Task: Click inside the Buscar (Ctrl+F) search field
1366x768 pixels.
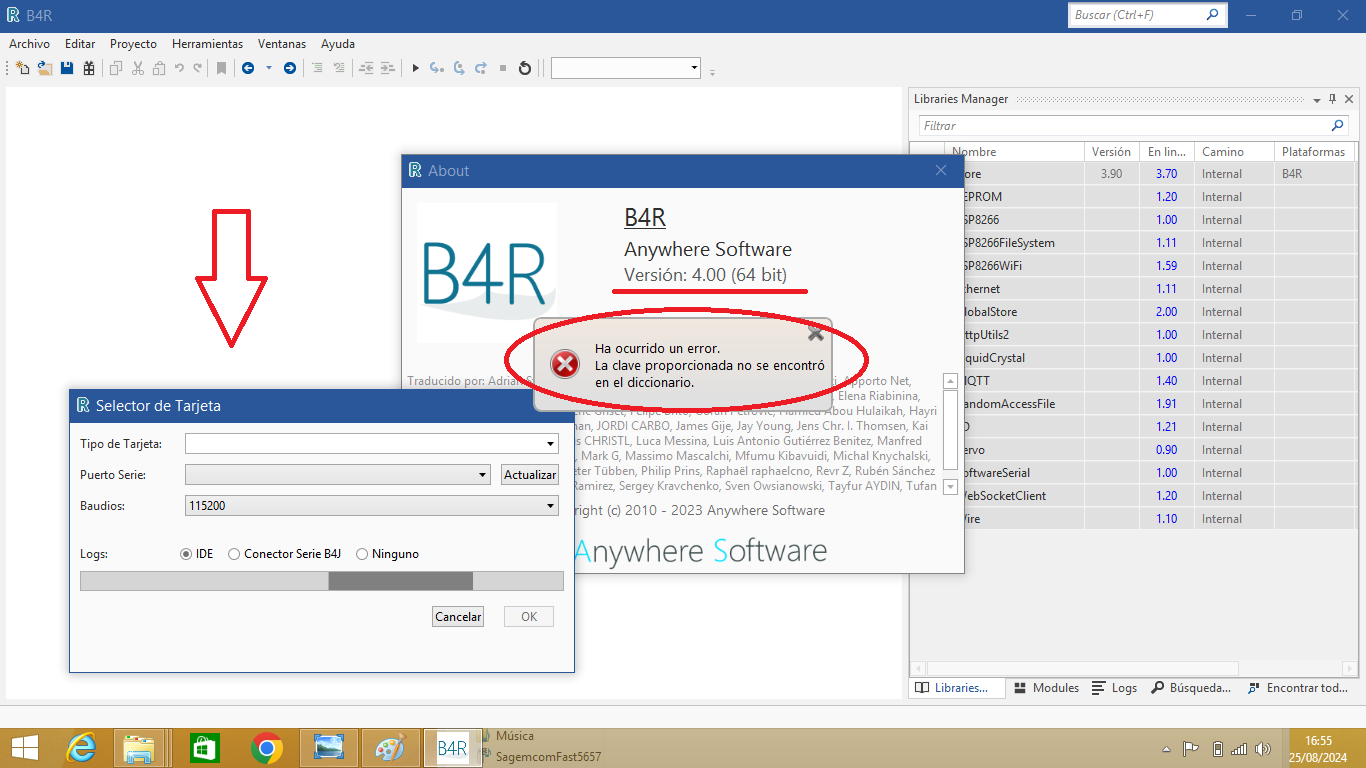Action: [x=1137, y=15]
